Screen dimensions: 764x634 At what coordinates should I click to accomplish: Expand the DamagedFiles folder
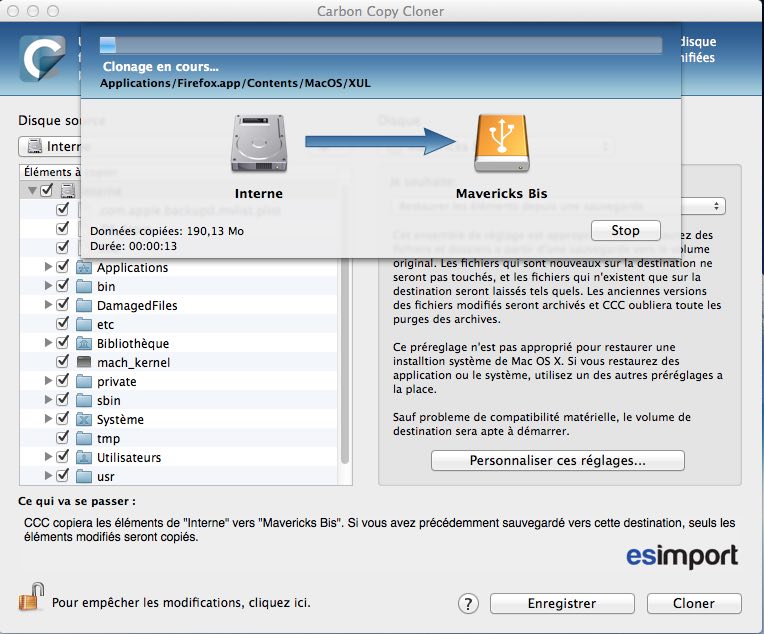coord(48,305)
